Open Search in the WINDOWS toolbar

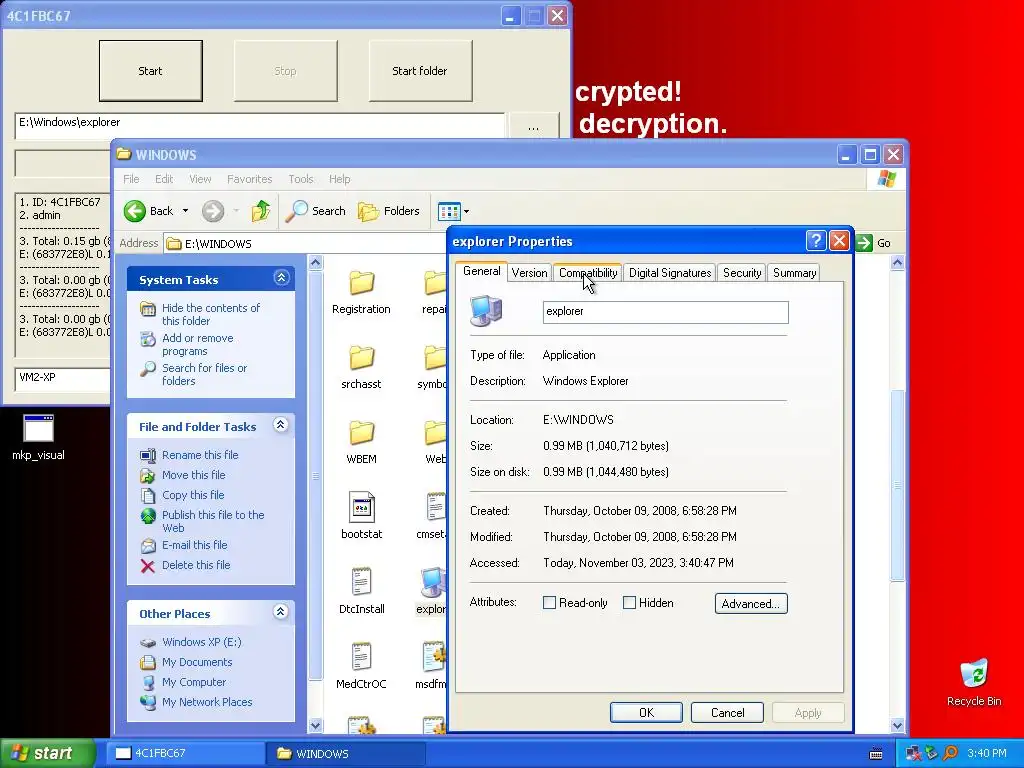(x=316, y=211)
